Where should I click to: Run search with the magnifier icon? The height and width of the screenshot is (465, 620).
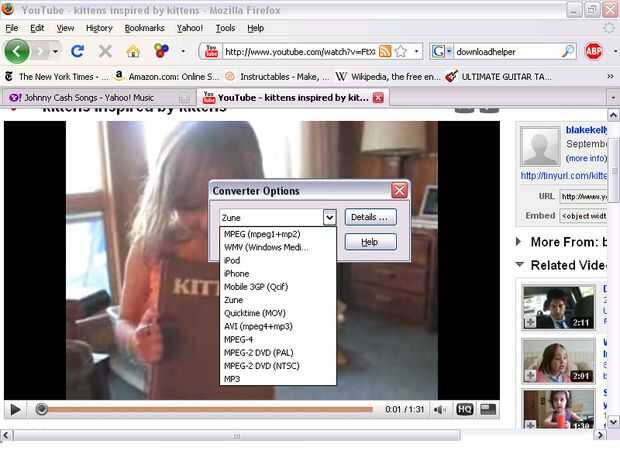point(568,51)
